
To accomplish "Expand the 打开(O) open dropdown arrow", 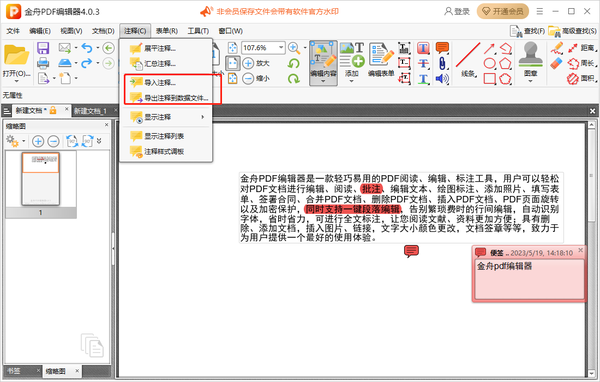I will coord(16,81).
